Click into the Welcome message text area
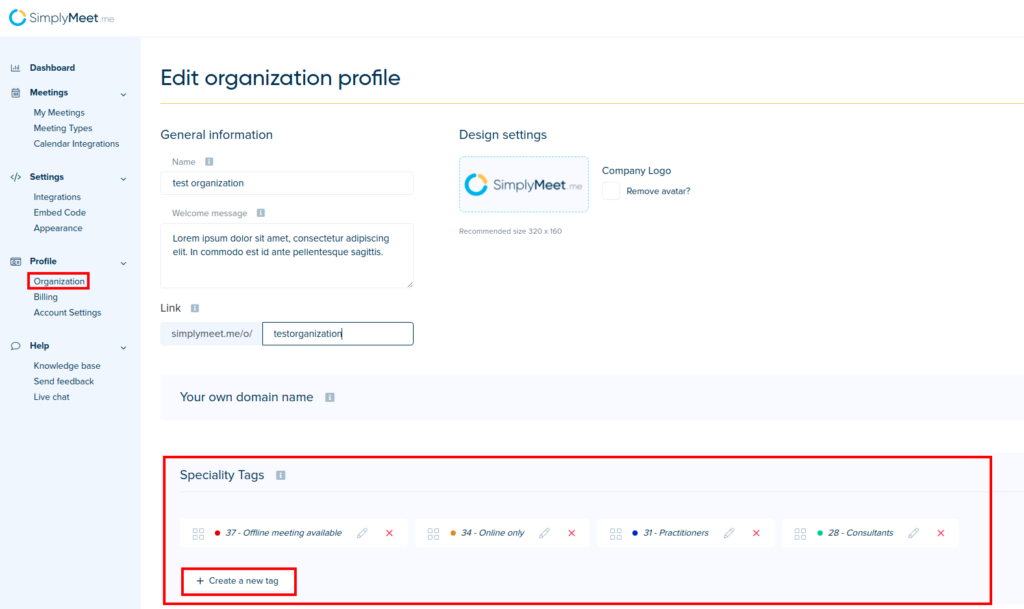Screen dimensions: 1024x609 pyautogui.click(x=287, y=255)
